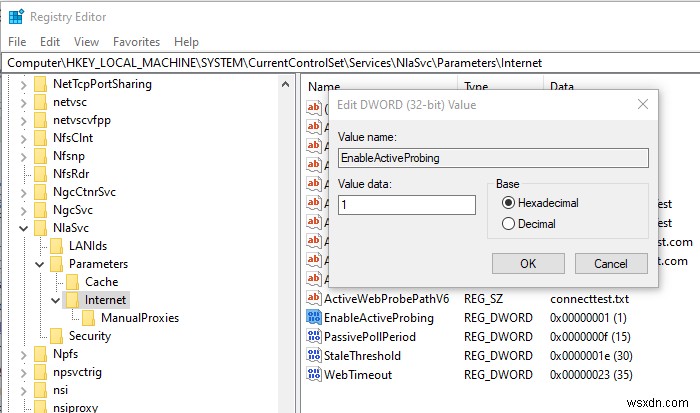This screenshot has width=700, height=413.
Task: Collapse the NlaSvc key
Action: 24,229
